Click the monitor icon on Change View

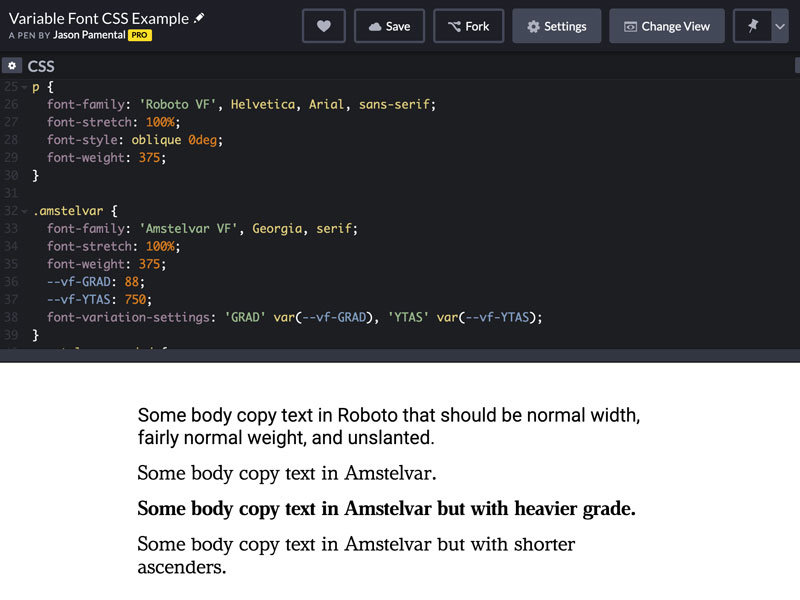pos(631,26)
